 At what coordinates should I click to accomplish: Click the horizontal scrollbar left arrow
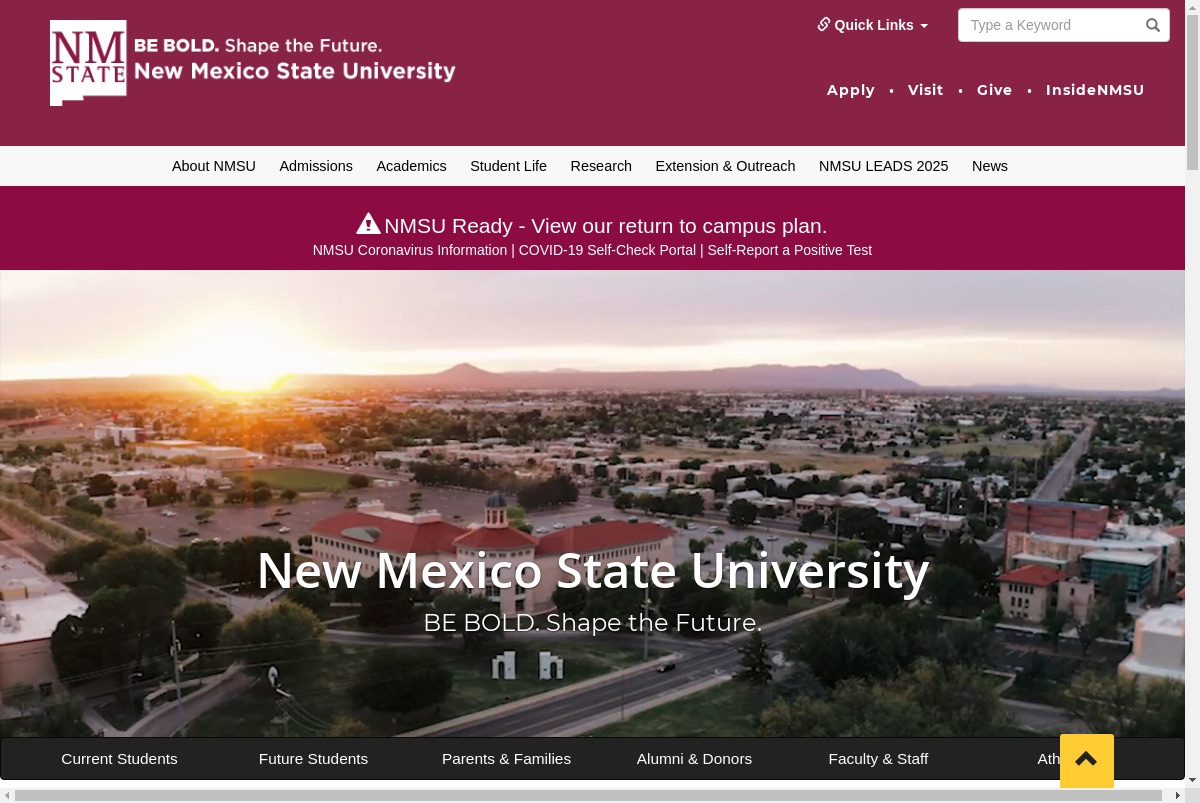coord(7,796)
